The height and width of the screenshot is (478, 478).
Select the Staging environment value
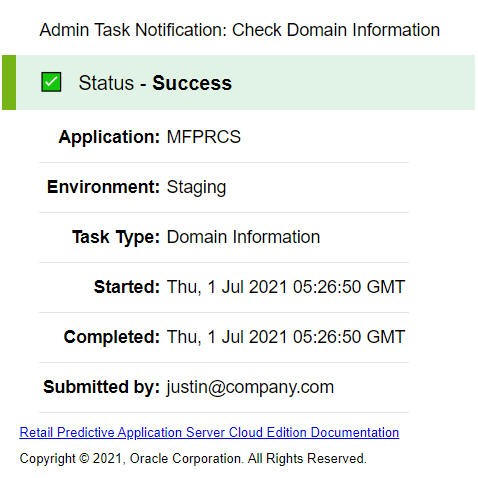tap(196, 187)
